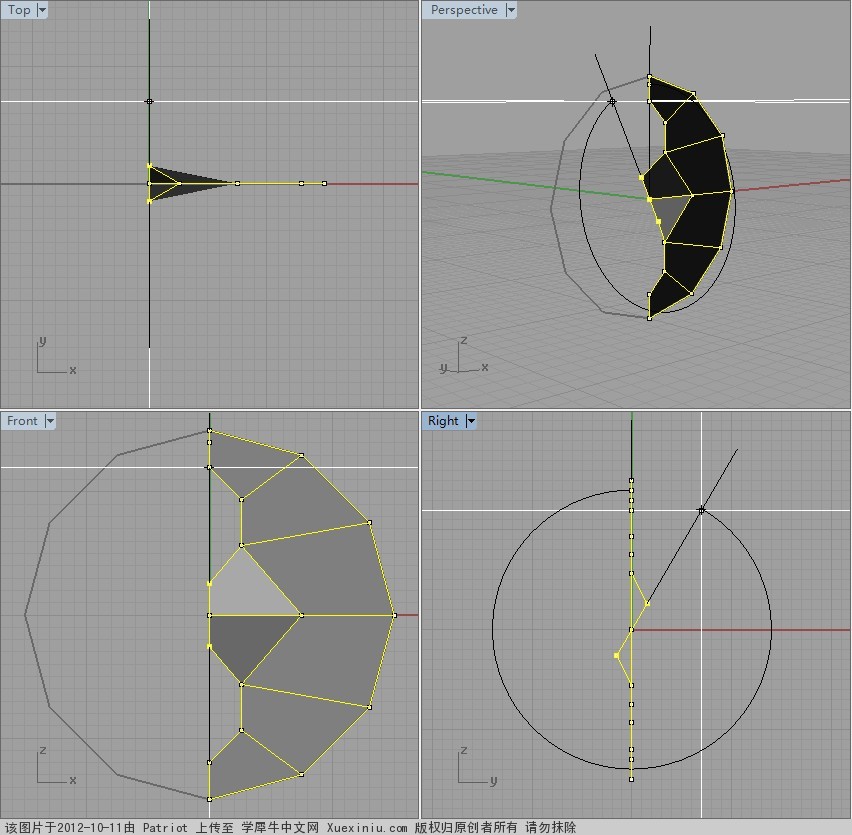This screenshot has height=835, width=852.
Task: Select the light gray triangular face in Front view
Action: click(247, 589)
